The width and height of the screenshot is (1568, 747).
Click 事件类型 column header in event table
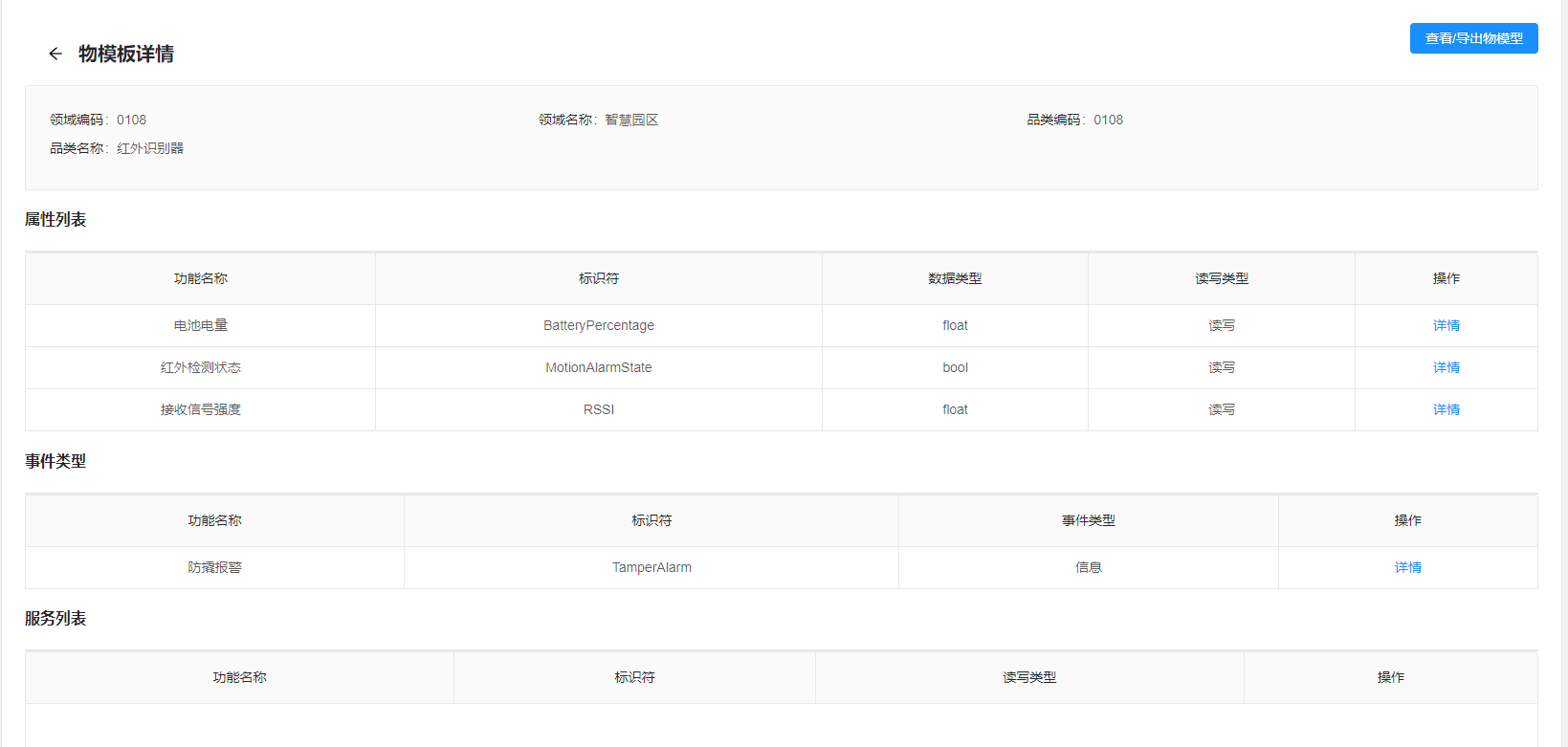[x=1089, y=520]
